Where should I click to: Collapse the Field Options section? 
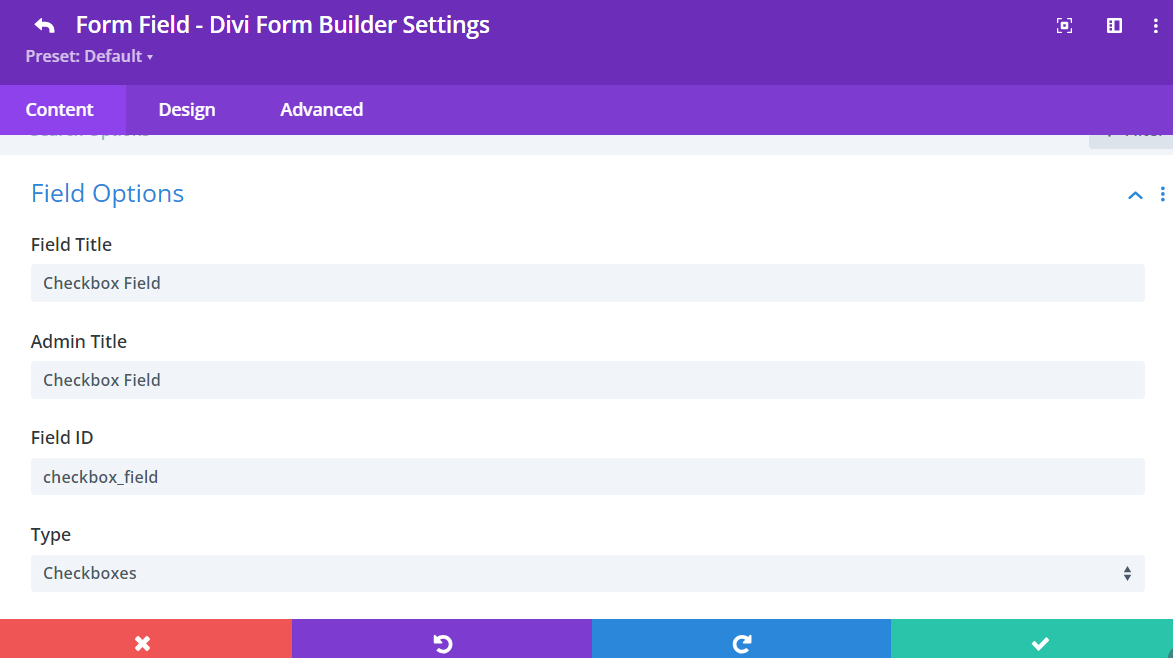(1135, 195)
